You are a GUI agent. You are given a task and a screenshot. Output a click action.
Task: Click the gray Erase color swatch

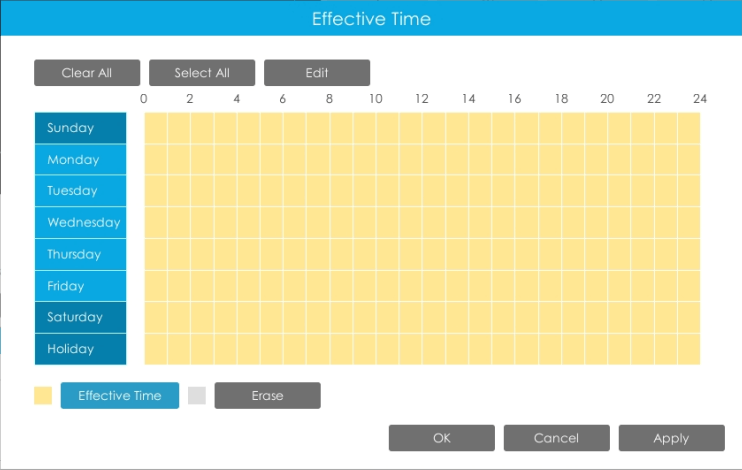point(197,396)
